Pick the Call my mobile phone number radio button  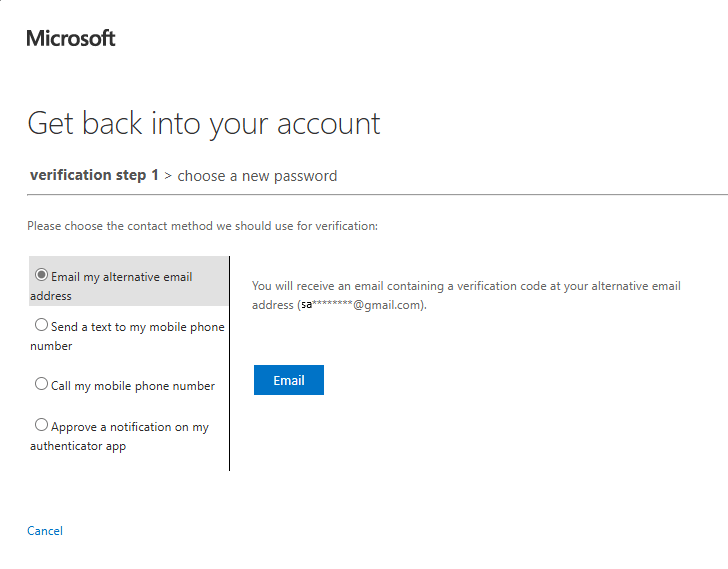pos(41,384)
